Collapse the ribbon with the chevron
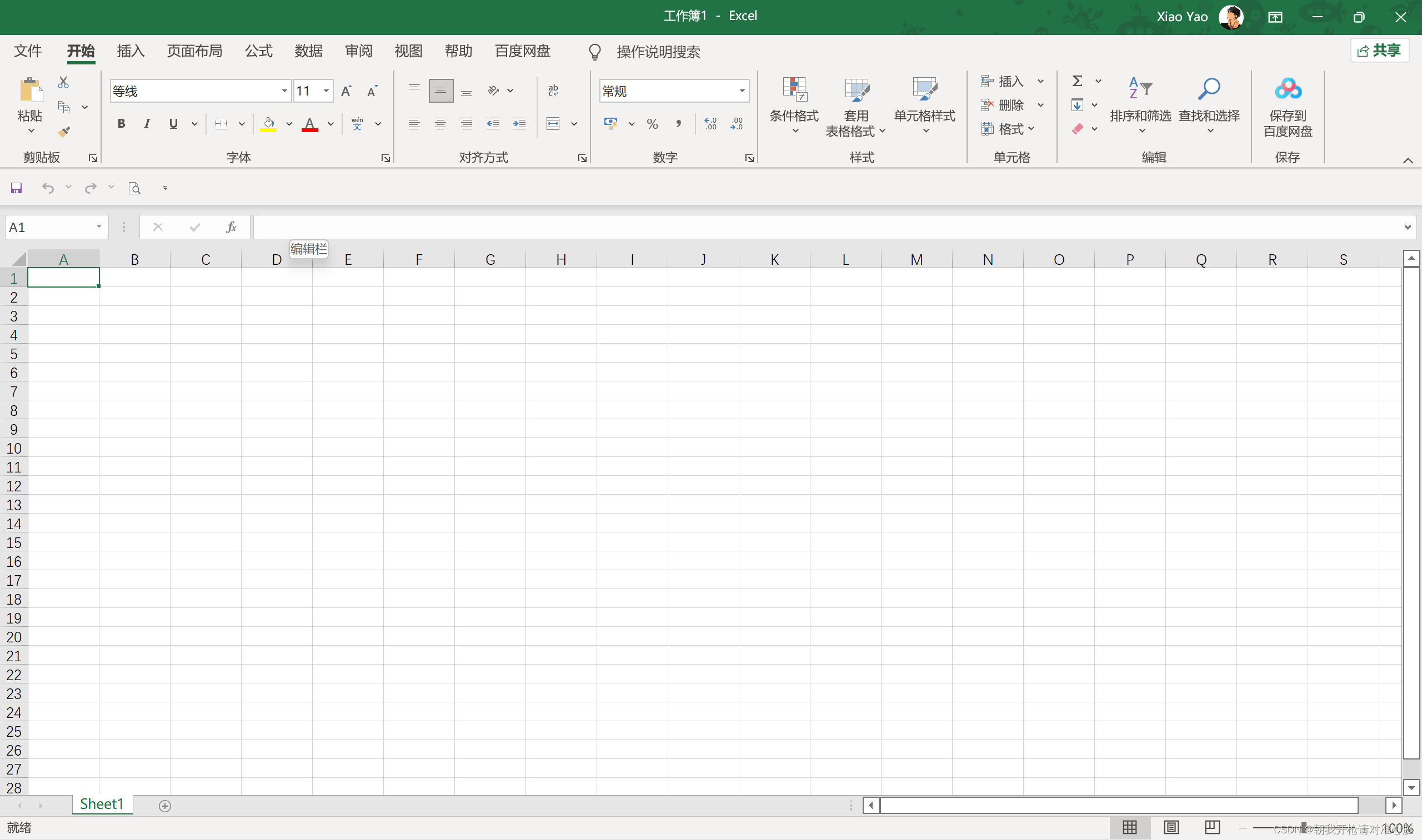 click(1408, 161)
